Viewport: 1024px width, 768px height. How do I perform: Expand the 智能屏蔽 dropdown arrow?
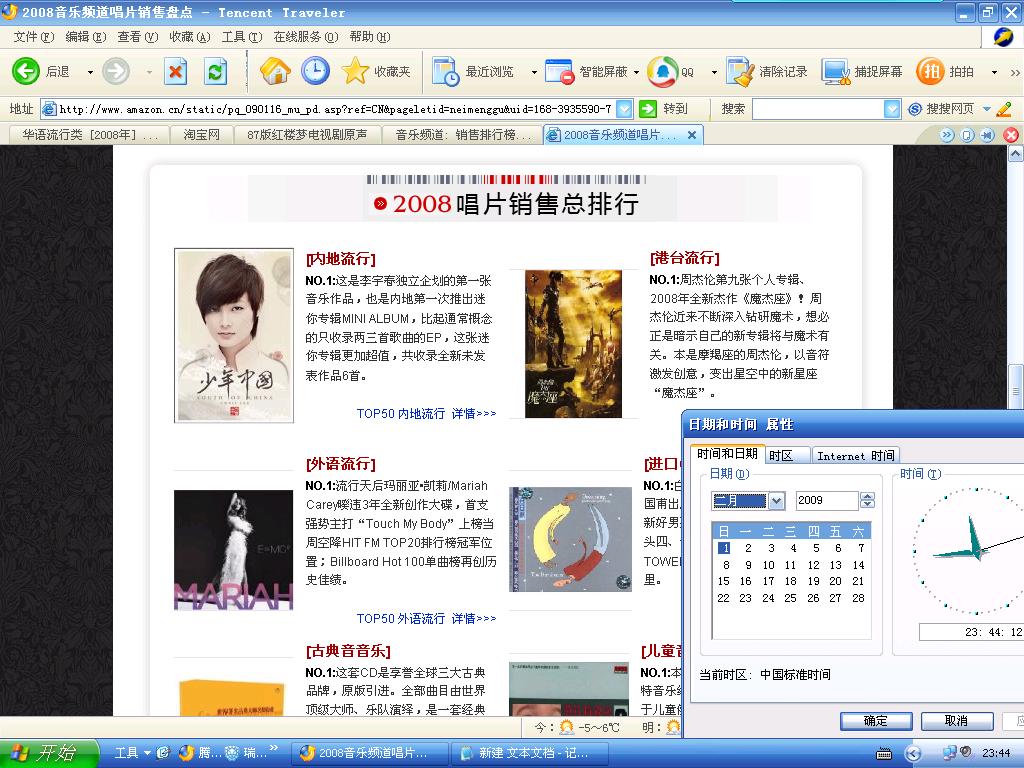(x=636, y=72)
